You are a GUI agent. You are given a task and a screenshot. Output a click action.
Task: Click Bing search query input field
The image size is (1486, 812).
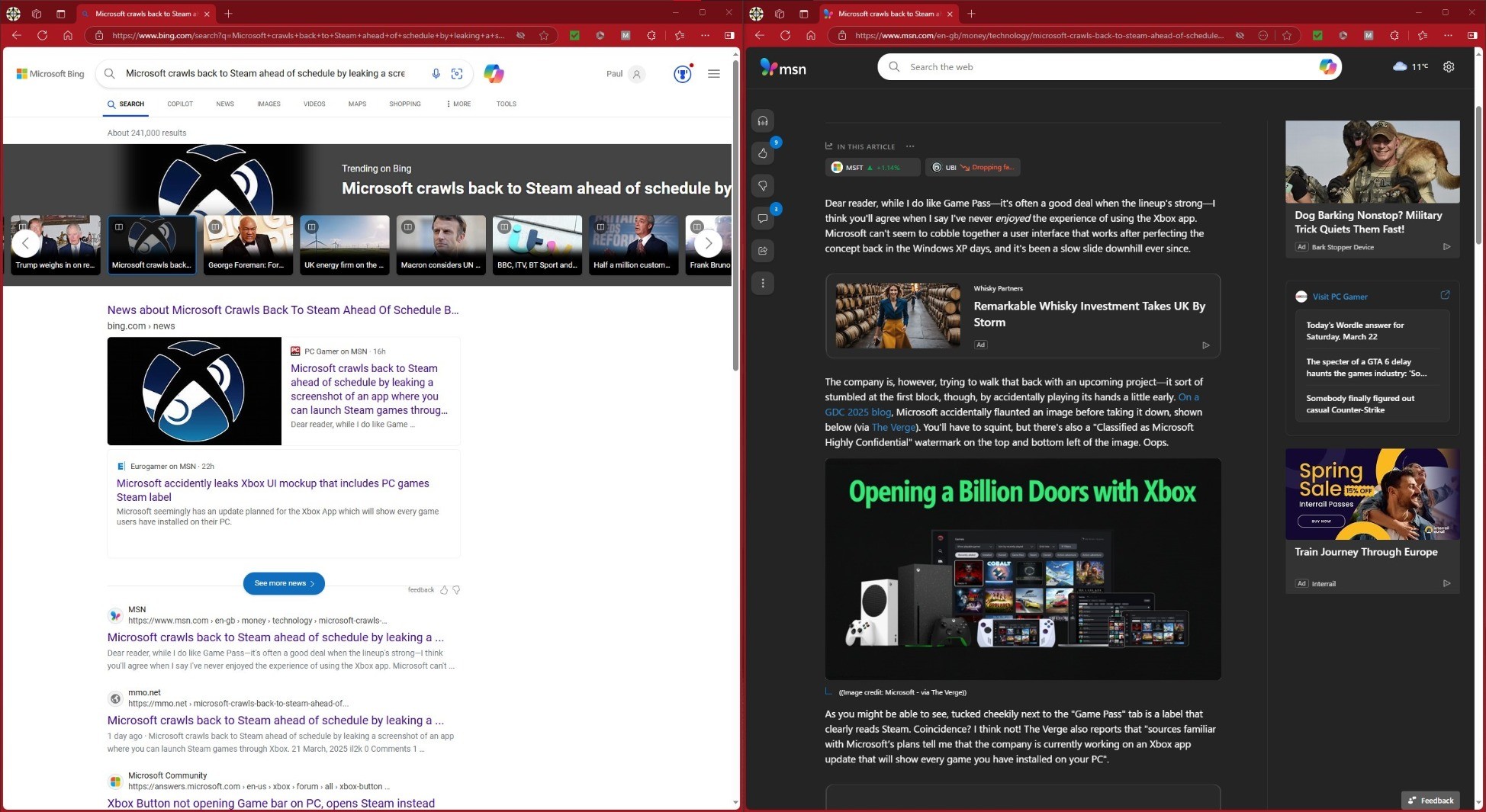tap(265, 73)
